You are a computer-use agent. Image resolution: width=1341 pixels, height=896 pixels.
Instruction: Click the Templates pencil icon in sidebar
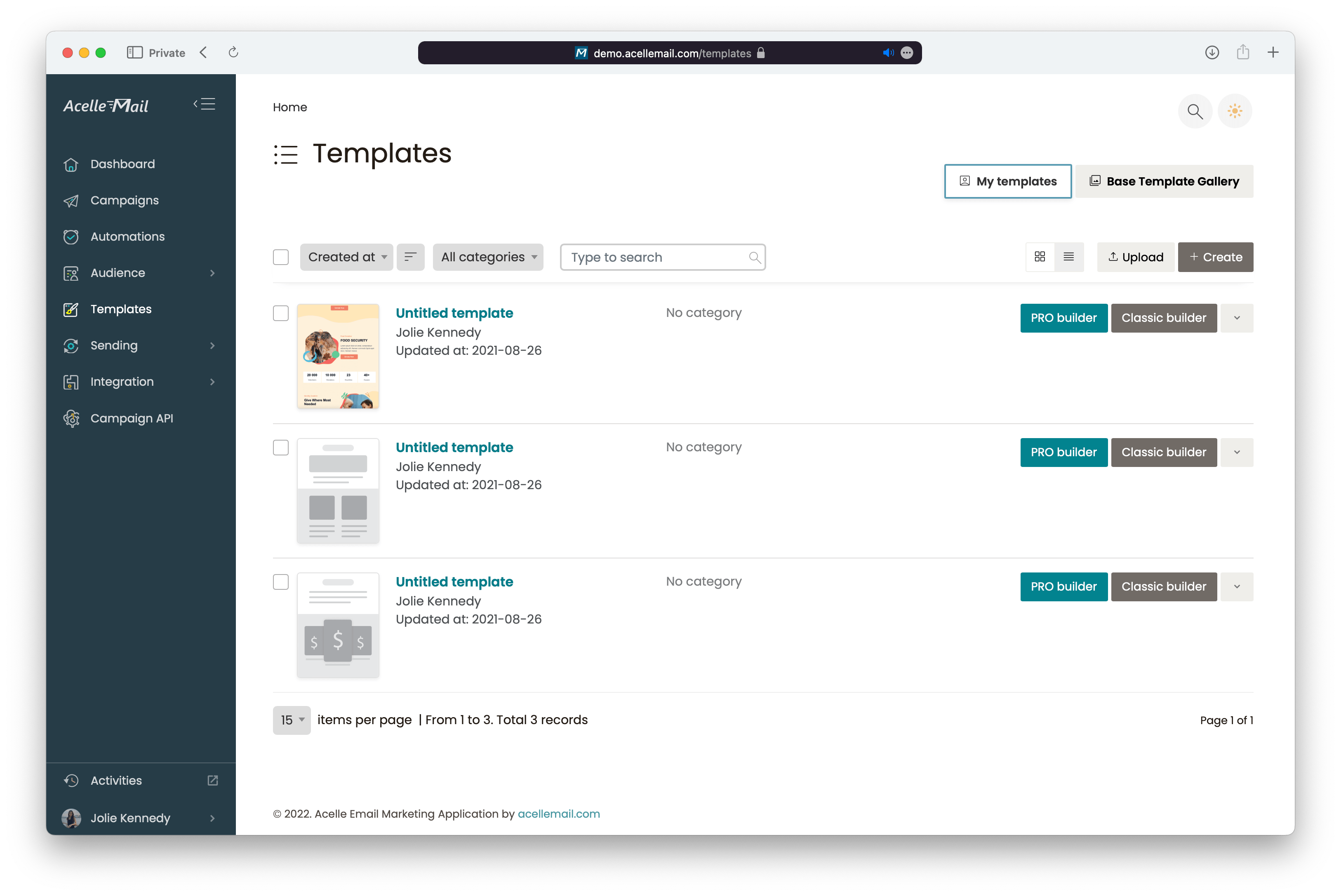tap(71, 309)
